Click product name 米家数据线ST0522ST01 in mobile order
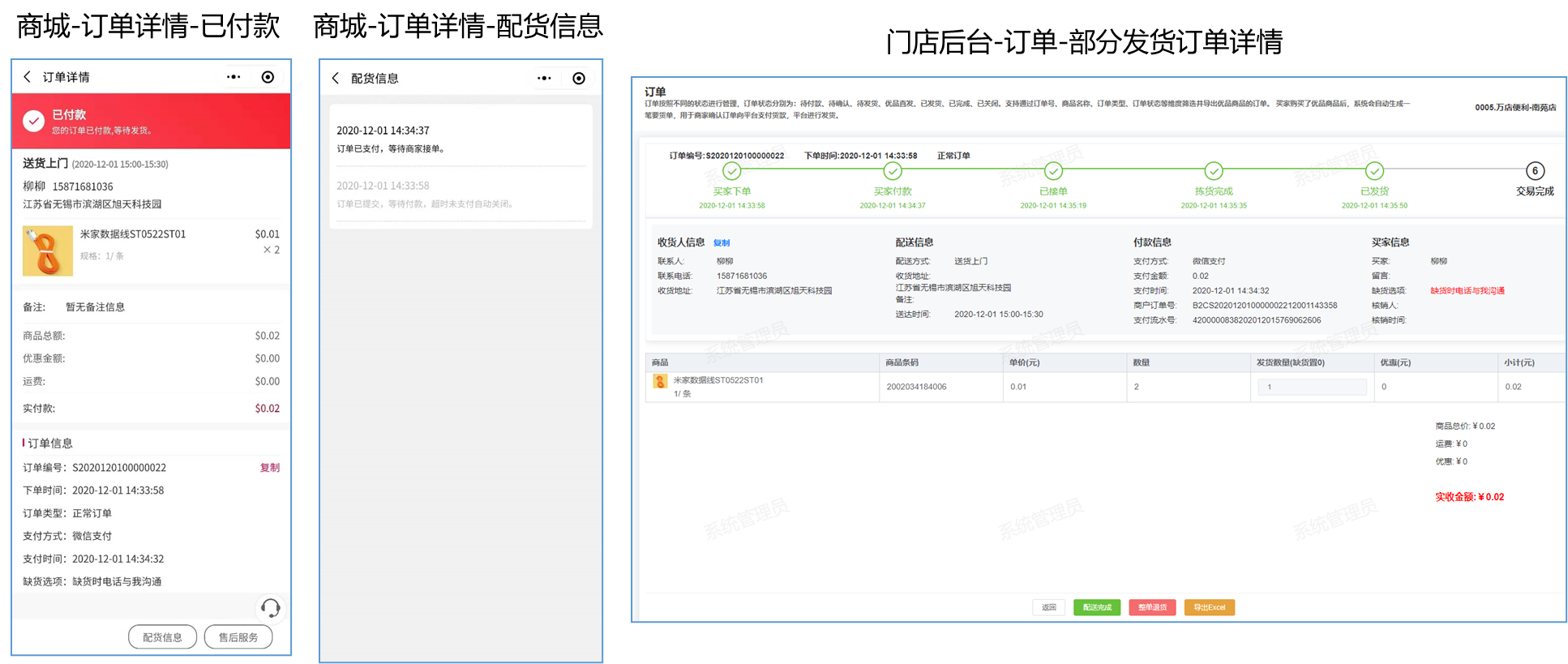 click(x=133, y=234)
